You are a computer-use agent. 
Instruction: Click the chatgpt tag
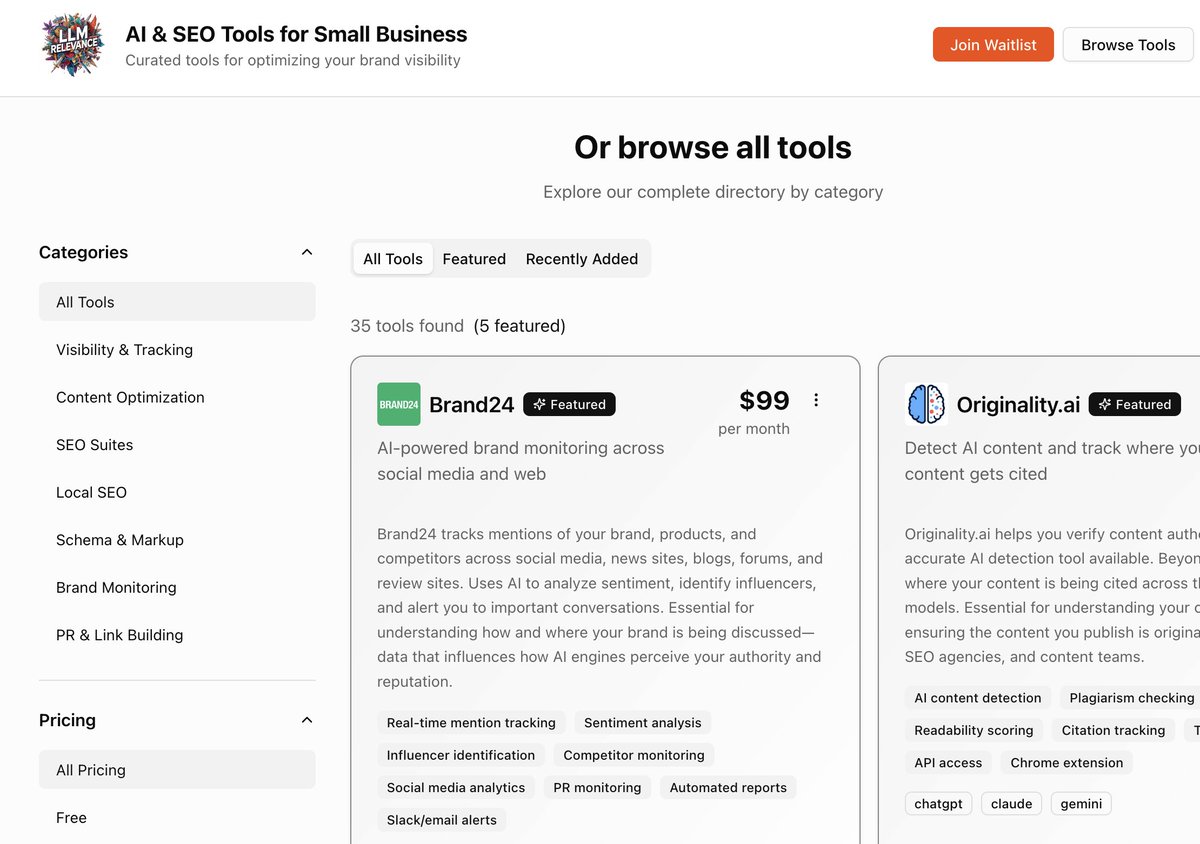pos(938,804)
